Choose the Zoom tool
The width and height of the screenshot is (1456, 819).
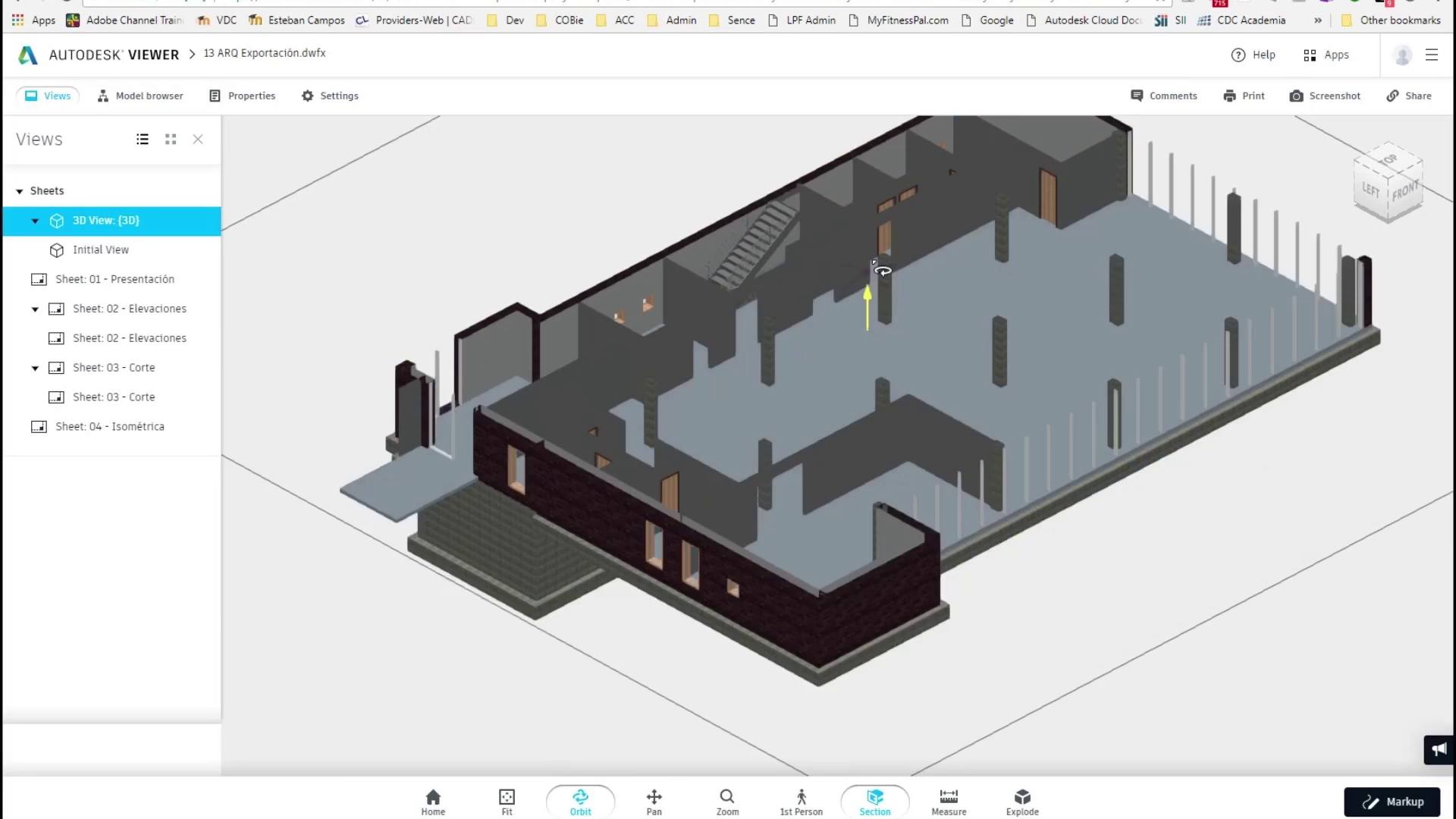(726, 801)
